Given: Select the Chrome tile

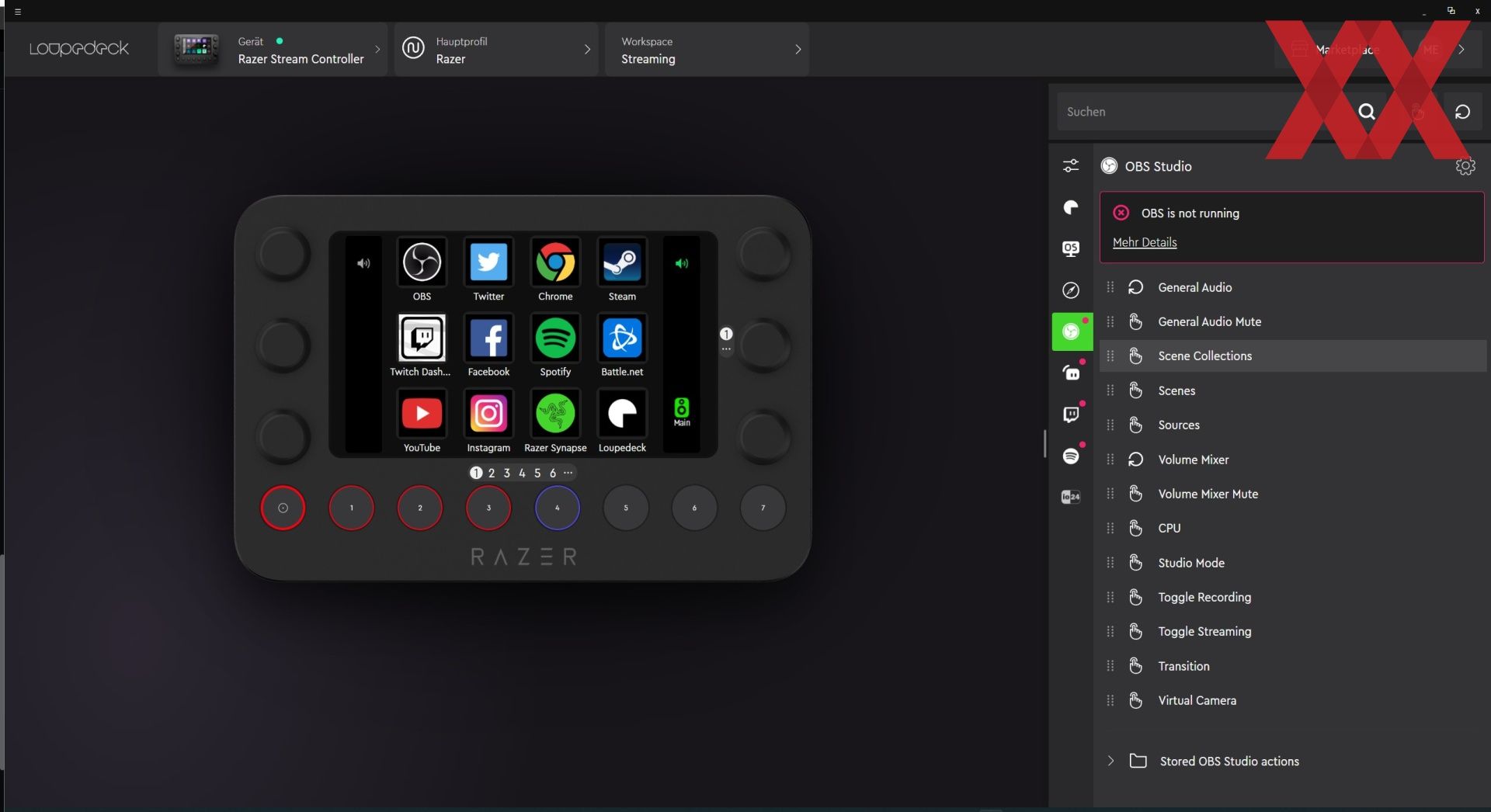Looking at the screenshot, I should 555,263.
